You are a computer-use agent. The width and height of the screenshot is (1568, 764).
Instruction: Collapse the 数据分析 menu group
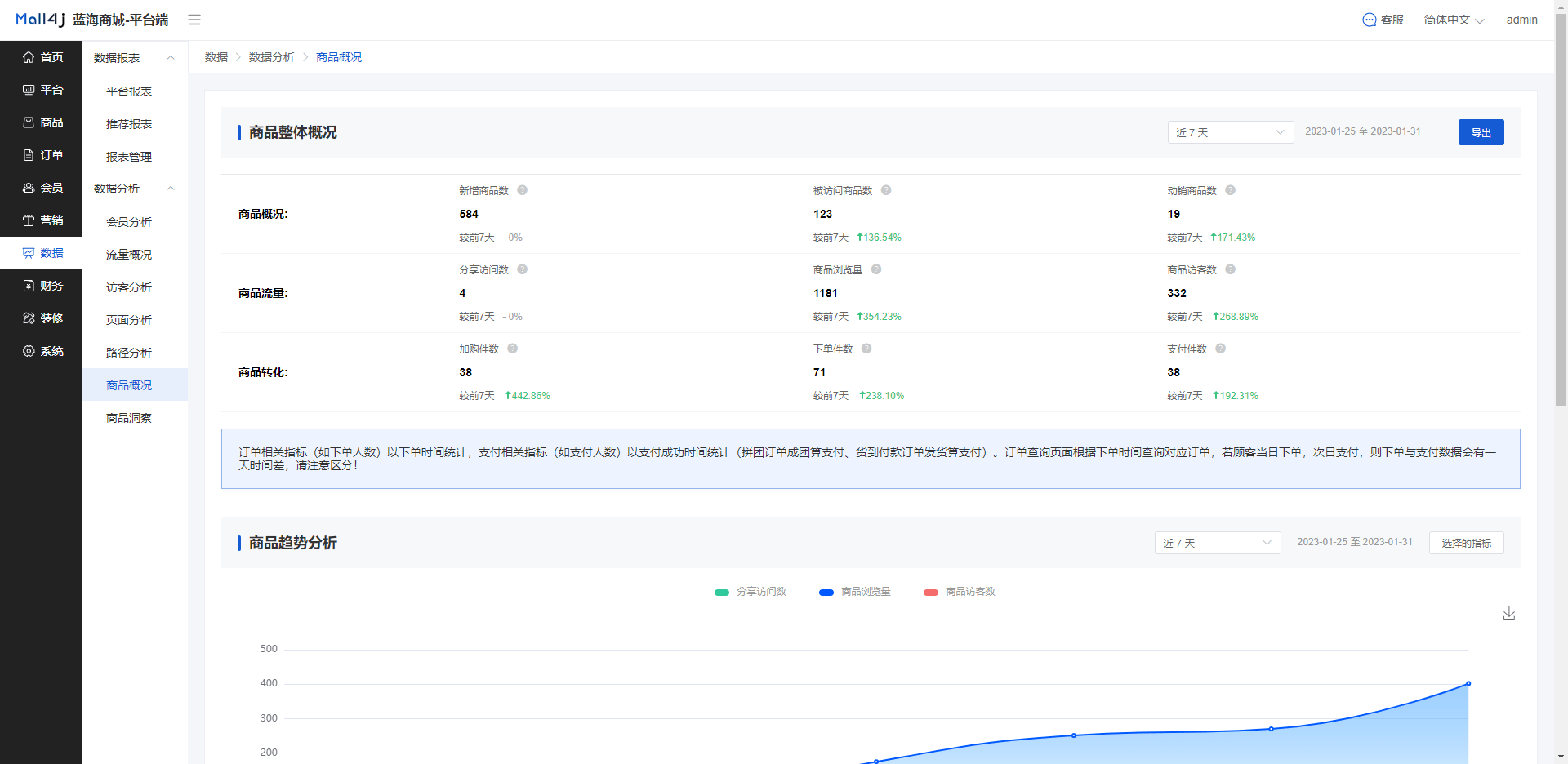pos(135,189)
